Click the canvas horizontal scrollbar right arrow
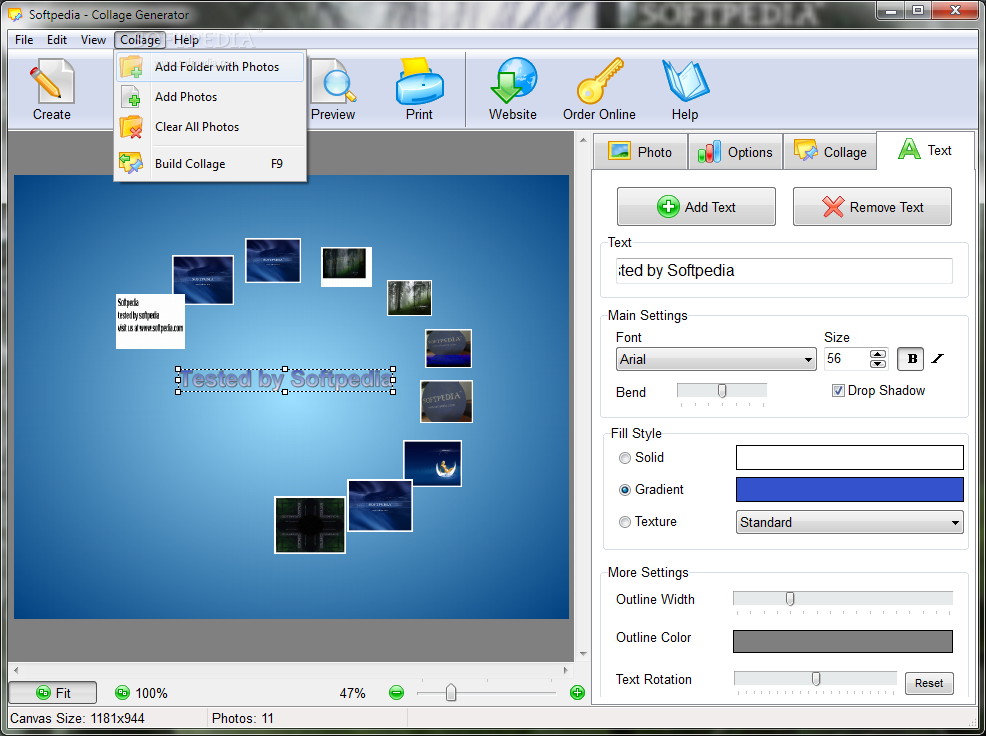The height and width of the screenshot is (736, 986). pyautogui.click(x=565, y=670)
